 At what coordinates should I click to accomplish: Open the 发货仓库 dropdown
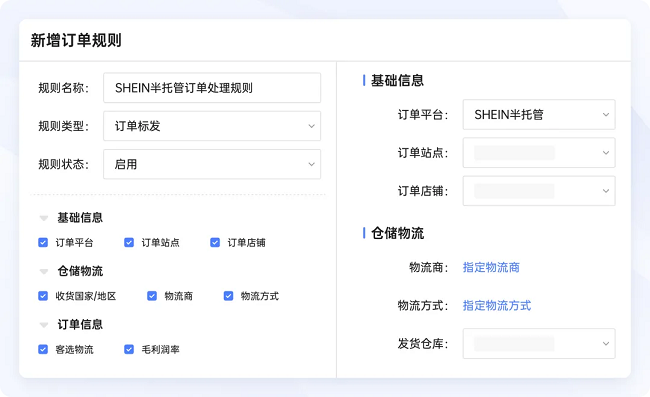tap(539, 344)
